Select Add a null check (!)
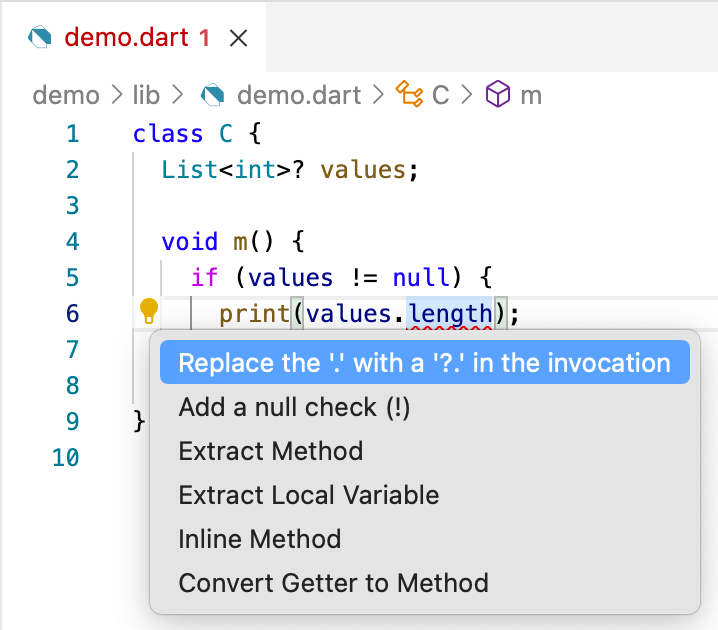Screen dimensions: 718x630 tap(294, 407)
